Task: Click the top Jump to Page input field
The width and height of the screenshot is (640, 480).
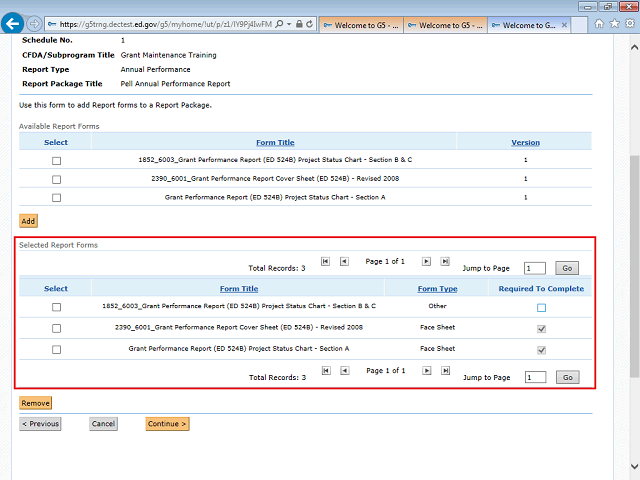Action: click(x=535, y=268)
